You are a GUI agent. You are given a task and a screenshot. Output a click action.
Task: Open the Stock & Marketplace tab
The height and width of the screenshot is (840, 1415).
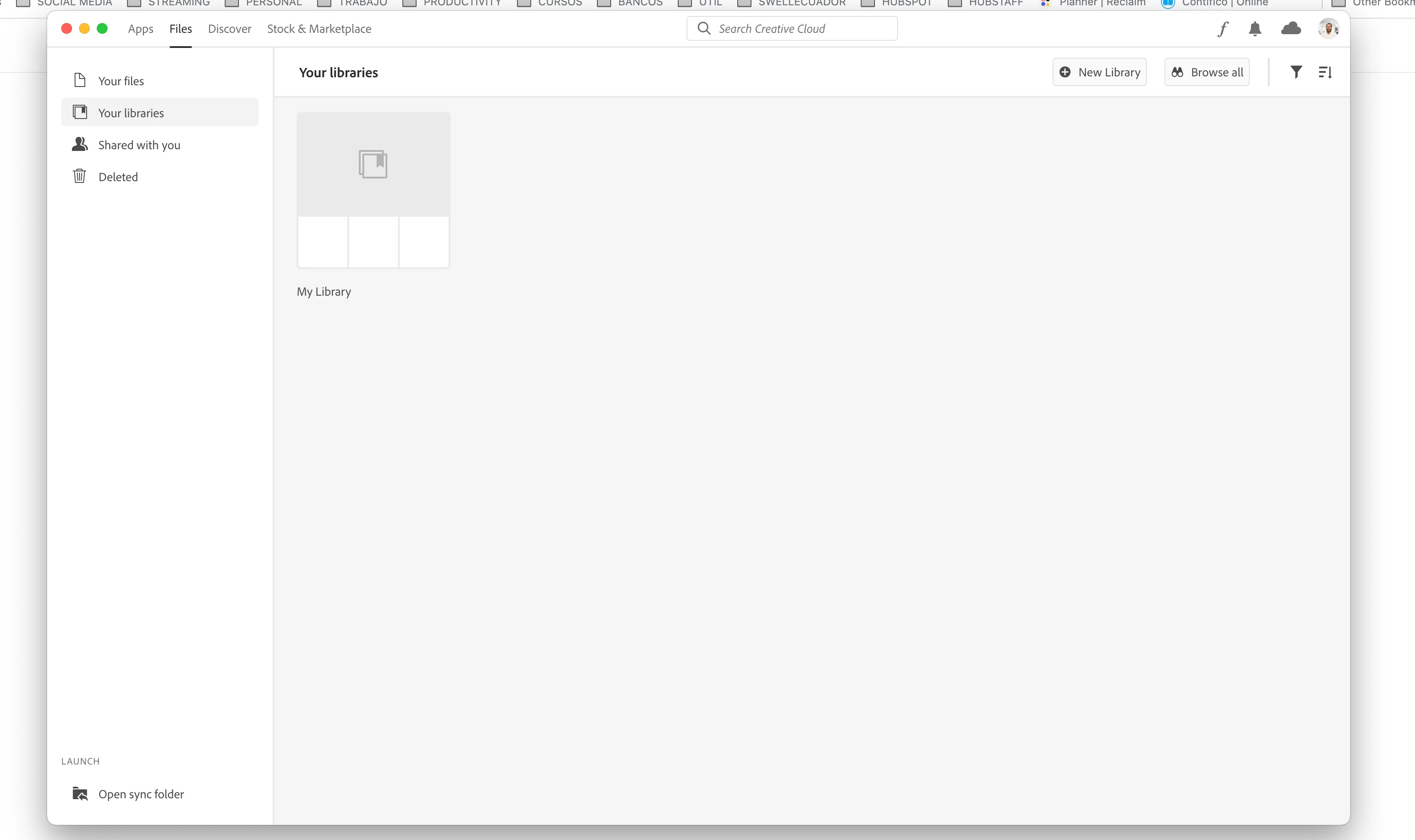tap(319, 29)
